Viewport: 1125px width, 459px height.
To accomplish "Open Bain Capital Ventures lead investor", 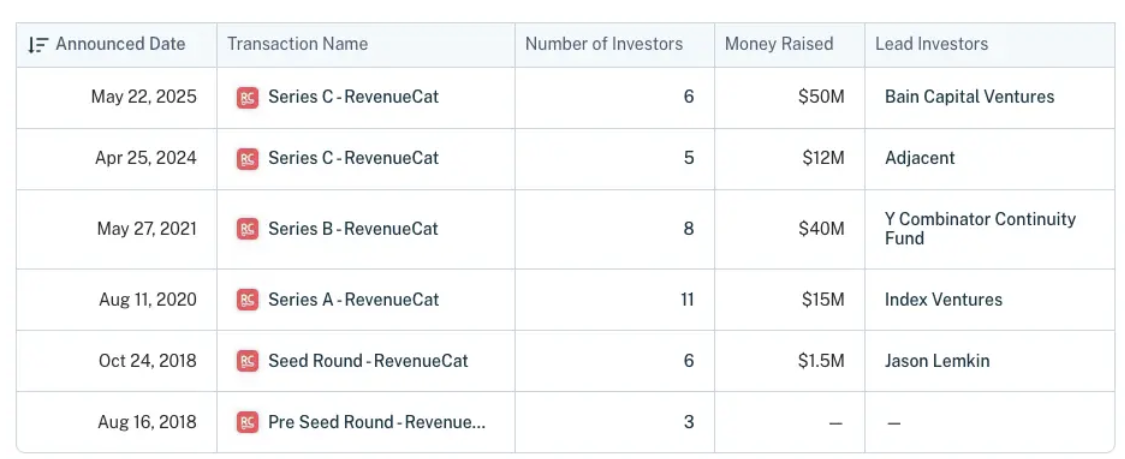I will (x=969, y=97).
